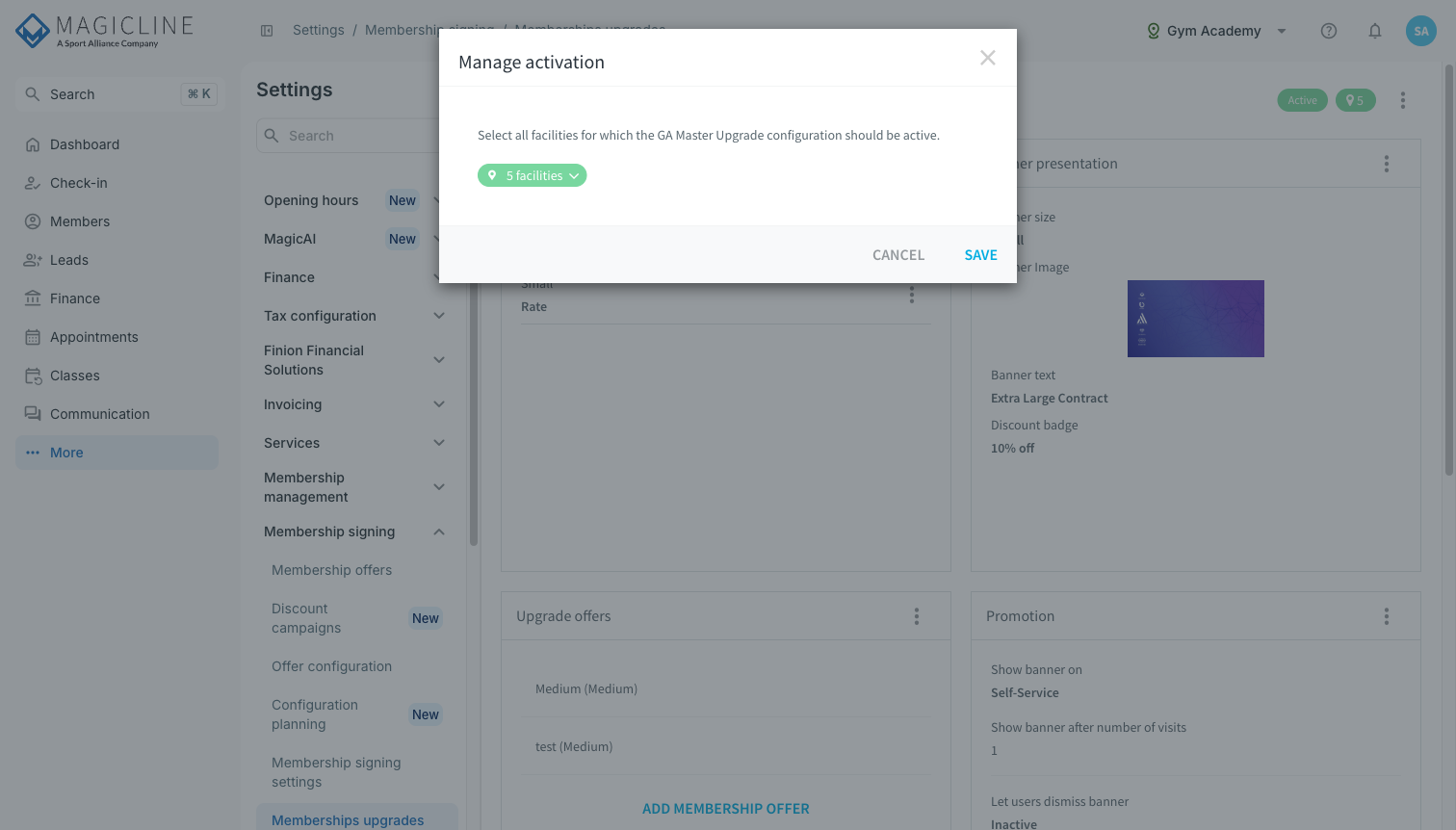Open the Promotion panel kebab menu
This screenshot has height=830, width=1456.
(x=1387, y=616)
